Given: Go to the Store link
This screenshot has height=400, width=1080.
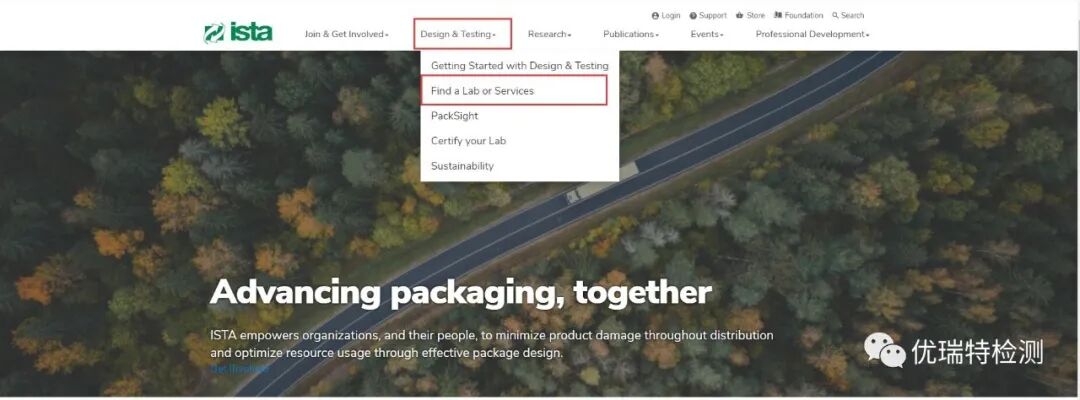Looking at the screenshot, I should pyautogui.click(x=750, y=15).
